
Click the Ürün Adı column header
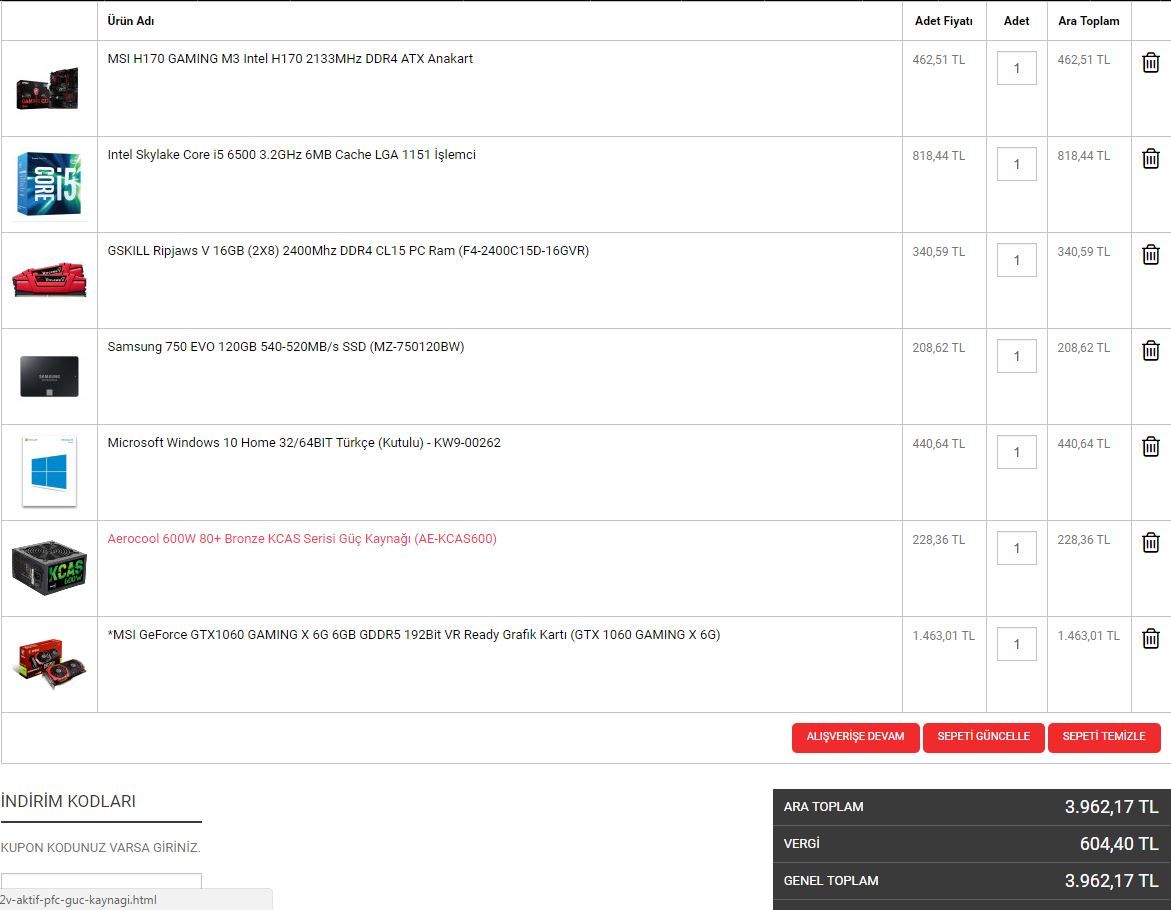click(131, 21)
